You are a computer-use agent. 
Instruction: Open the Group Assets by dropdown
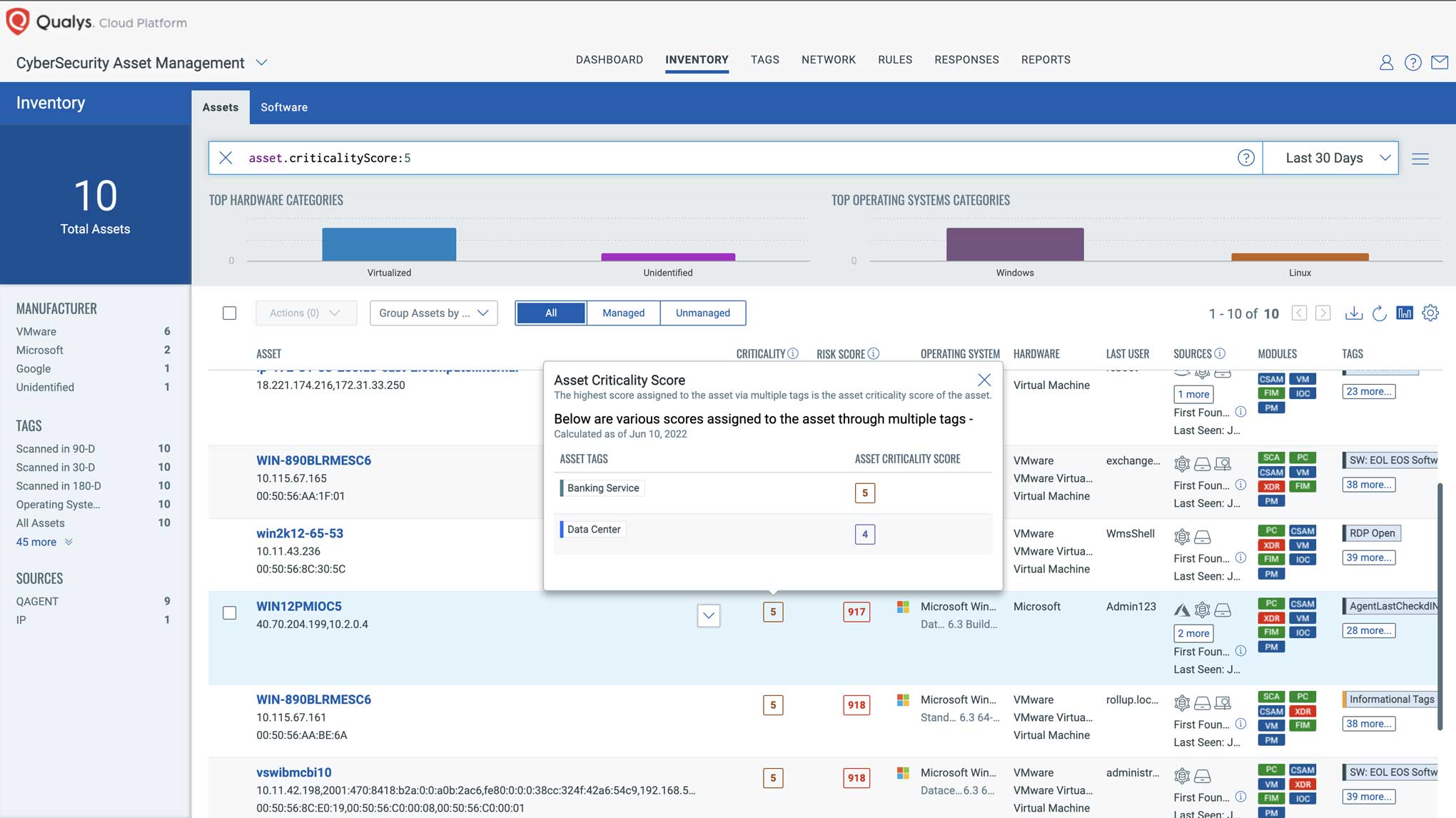pyautogui.click(x=433, y=313)
